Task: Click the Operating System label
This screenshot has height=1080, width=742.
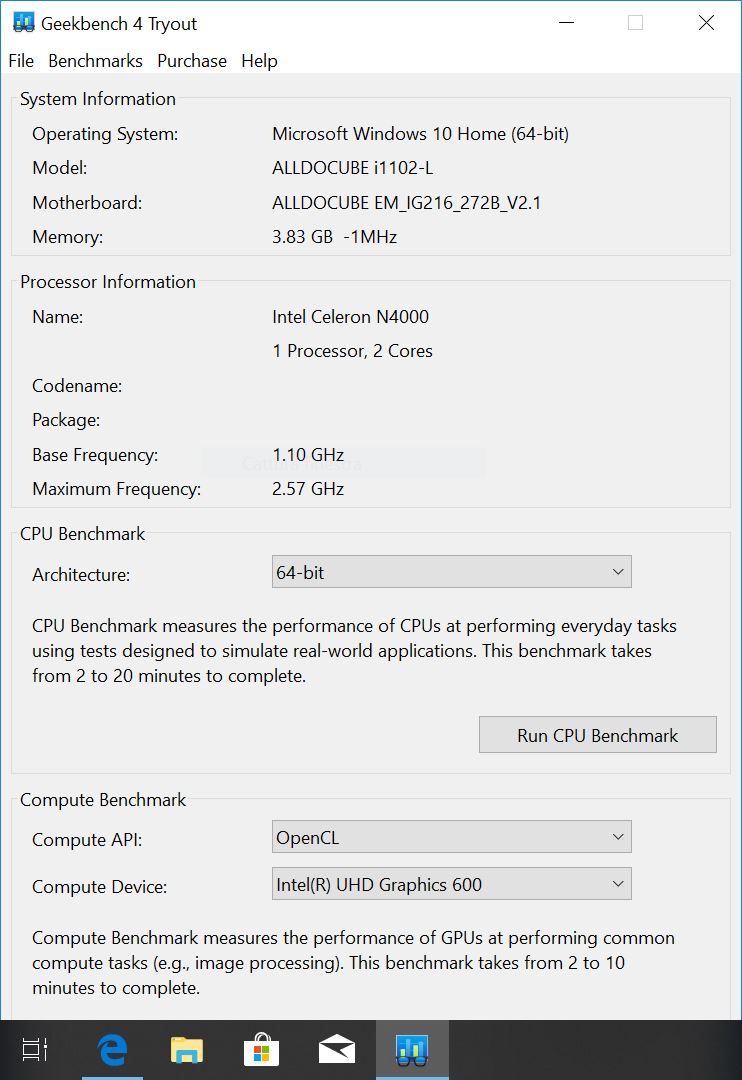Action: [105, 134]
